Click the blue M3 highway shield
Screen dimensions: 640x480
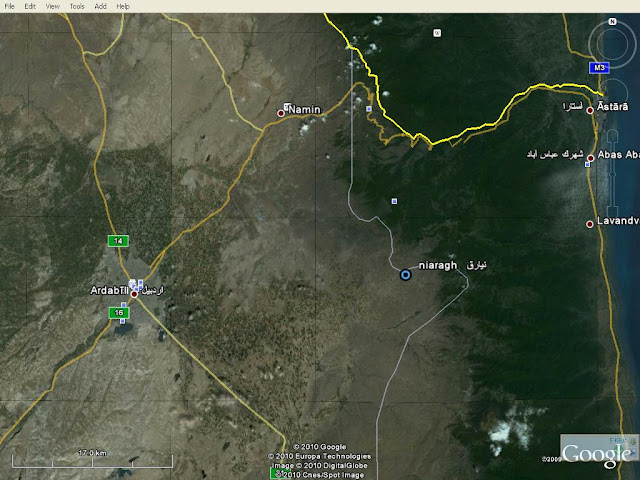click(599, 68)
